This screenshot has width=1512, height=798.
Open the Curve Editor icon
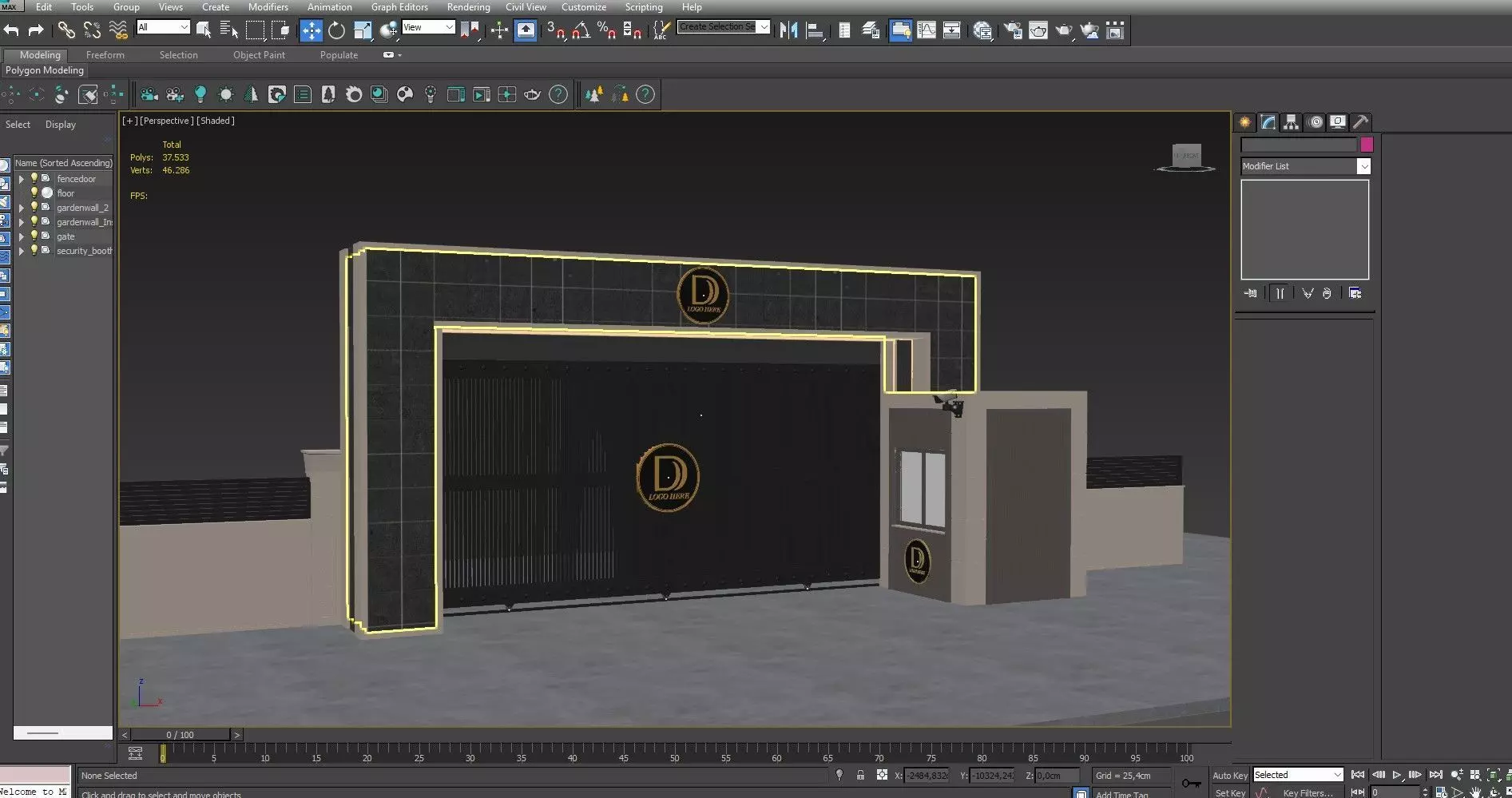point(927,30)
